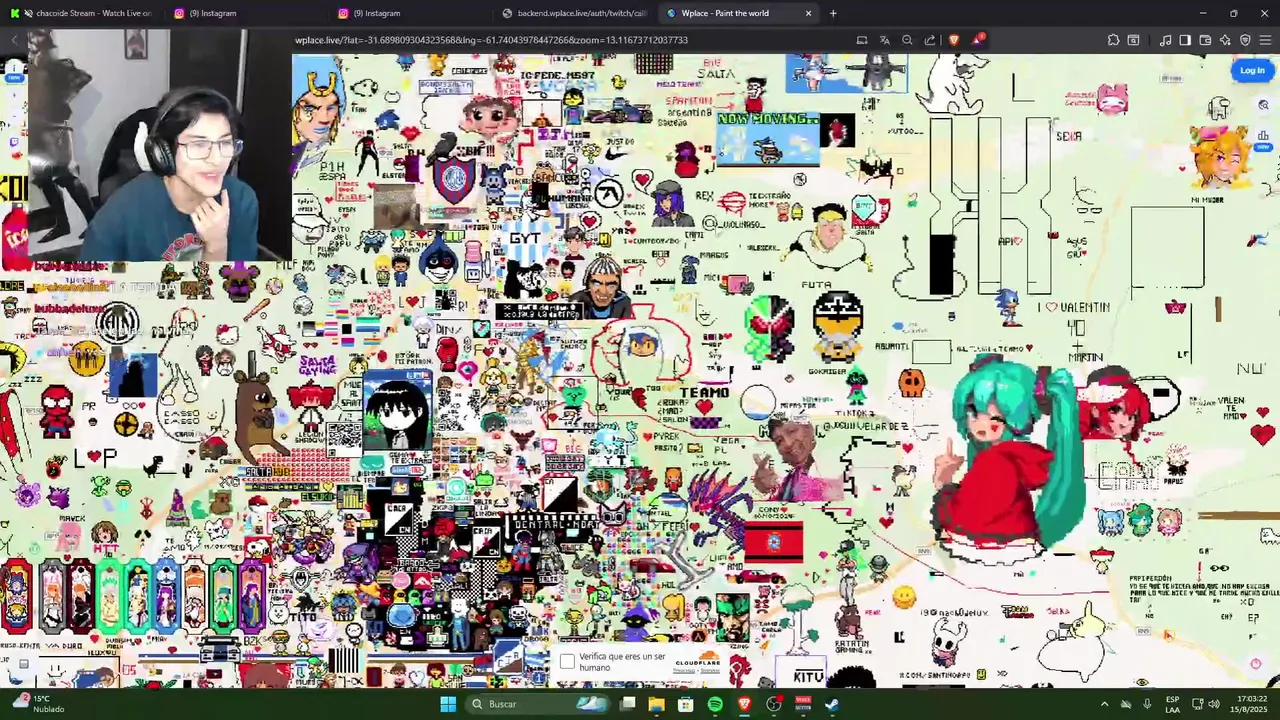
Task: Open Brave Shields lion icon
Action: click(954, 40)
